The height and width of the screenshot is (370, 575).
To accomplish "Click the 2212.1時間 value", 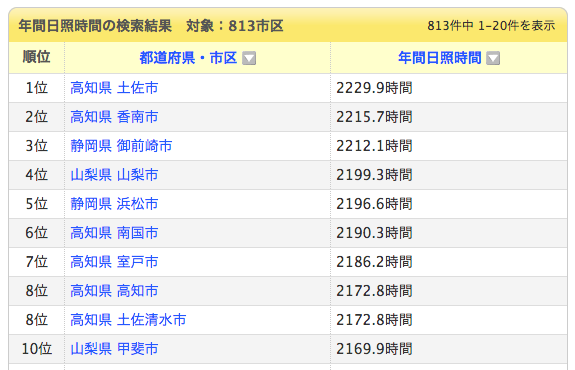I will (374, 146).
